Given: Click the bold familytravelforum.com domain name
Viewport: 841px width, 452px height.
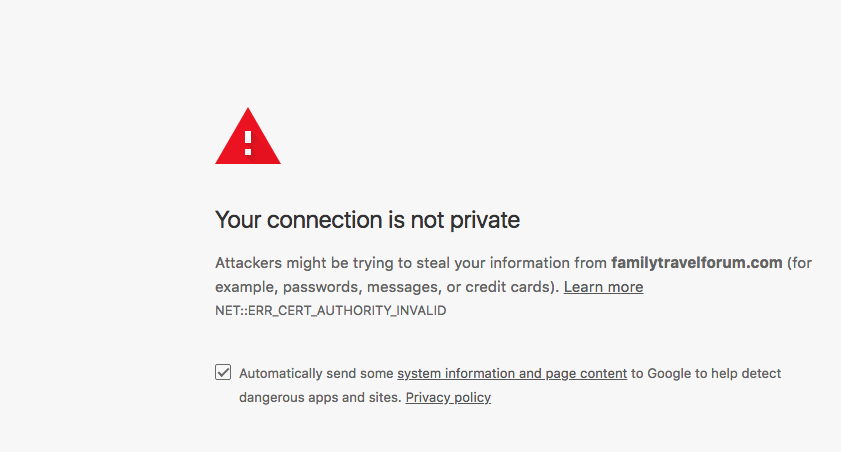Looking at the screenshot, I should 697,263.
